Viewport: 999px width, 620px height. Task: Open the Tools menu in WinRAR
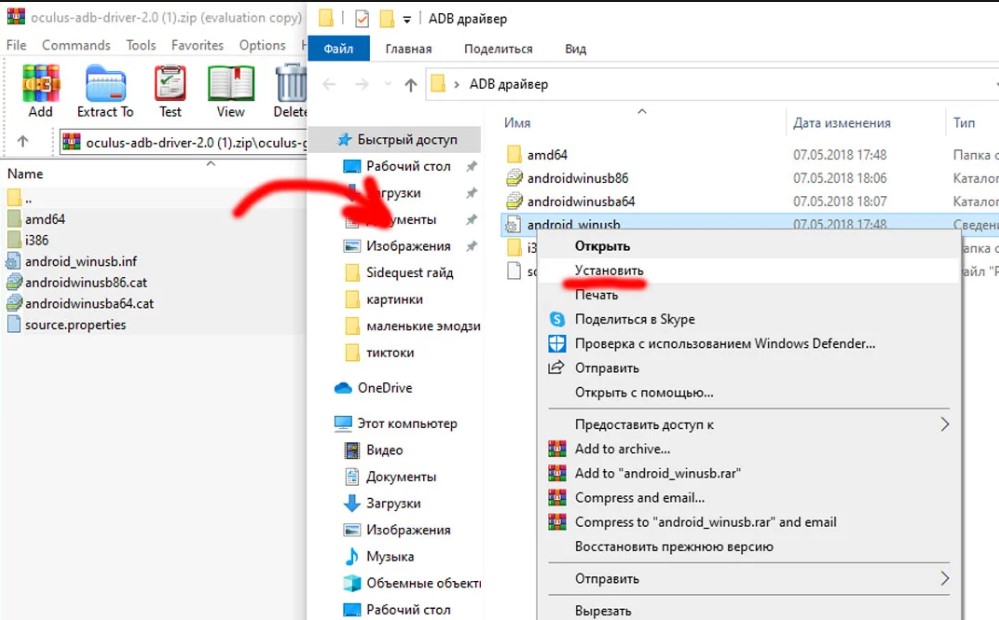[x=141, y=45]
